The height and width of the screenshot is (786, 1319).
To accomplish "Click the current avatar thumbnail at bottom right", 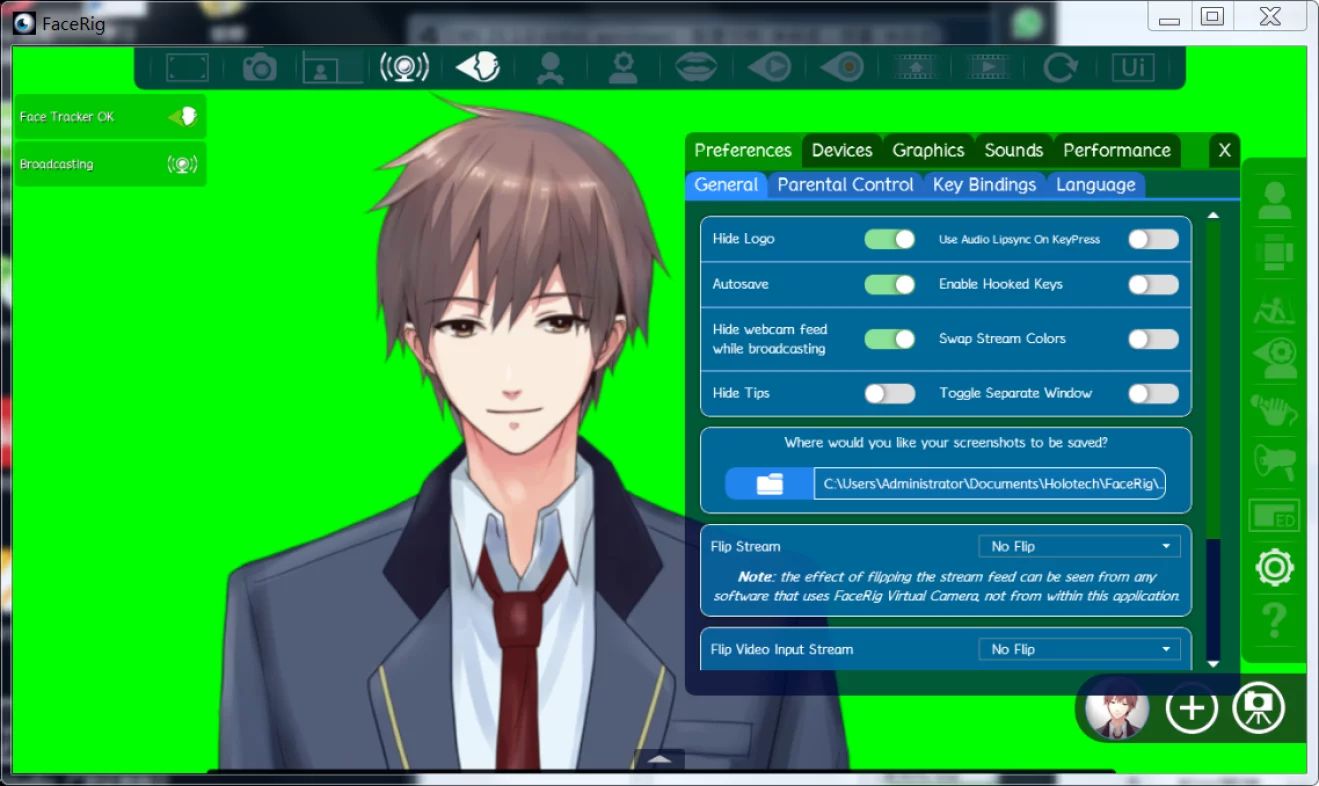I will pyautogui.click(x=1116, y=708).
